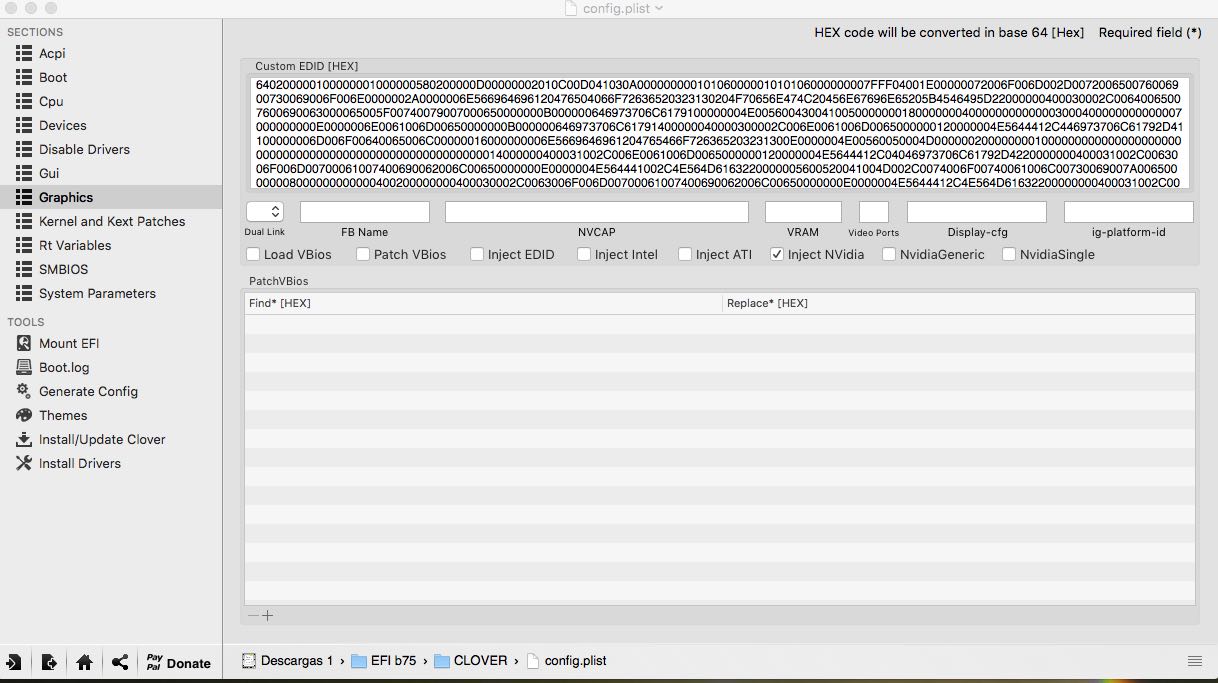The width and height of the screenshot is (1218, 683).
Task: Open the Acpi section in the sidebar
Action: [x=52, y=53]
